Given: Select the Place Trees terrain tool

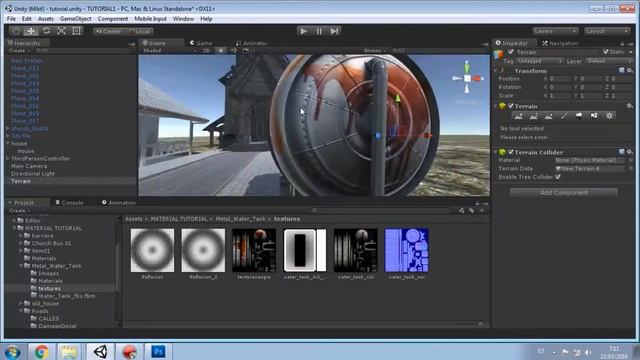Looking at the screenshot, I should (x=579, y=116).
